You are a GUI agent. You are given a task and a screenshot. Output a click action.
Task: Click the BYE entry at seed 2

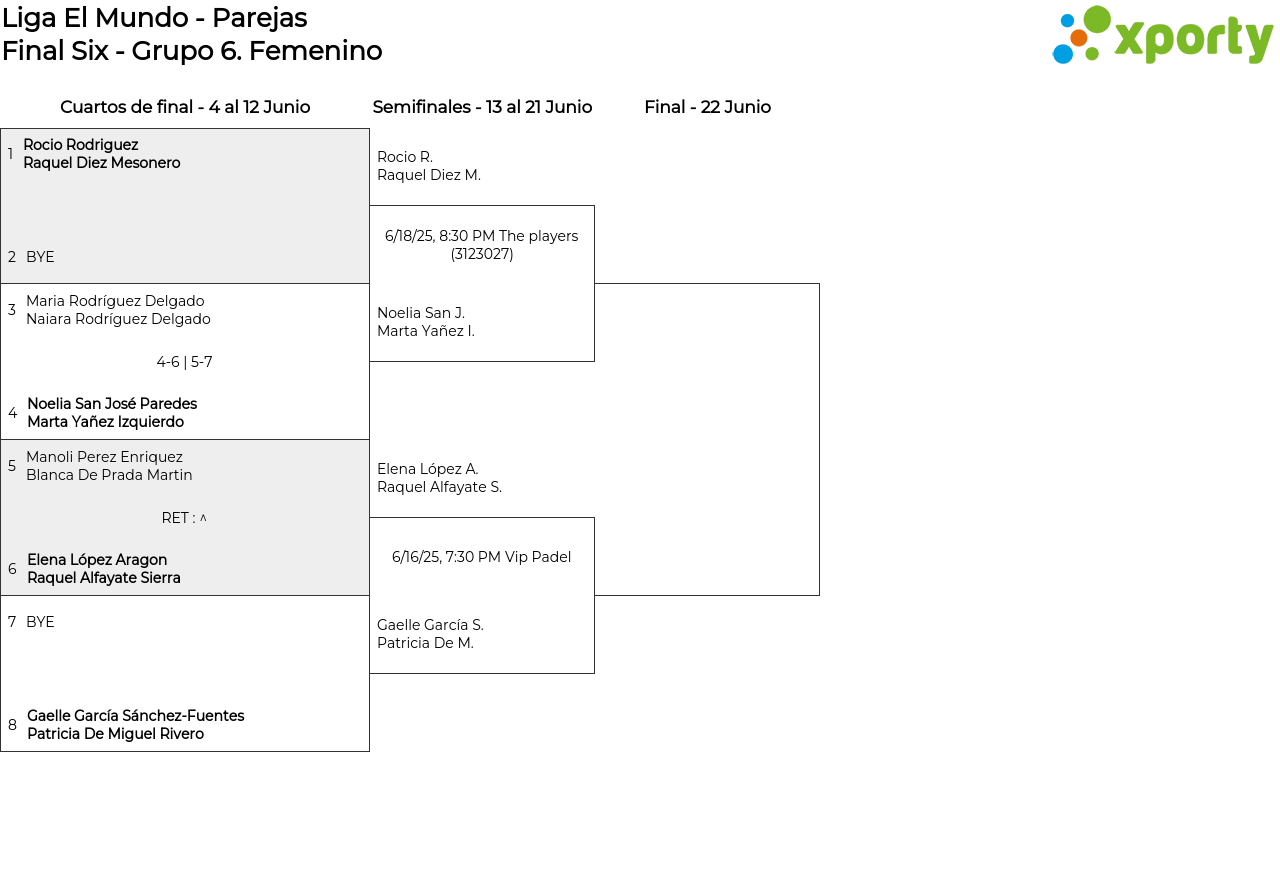(40, 257)
